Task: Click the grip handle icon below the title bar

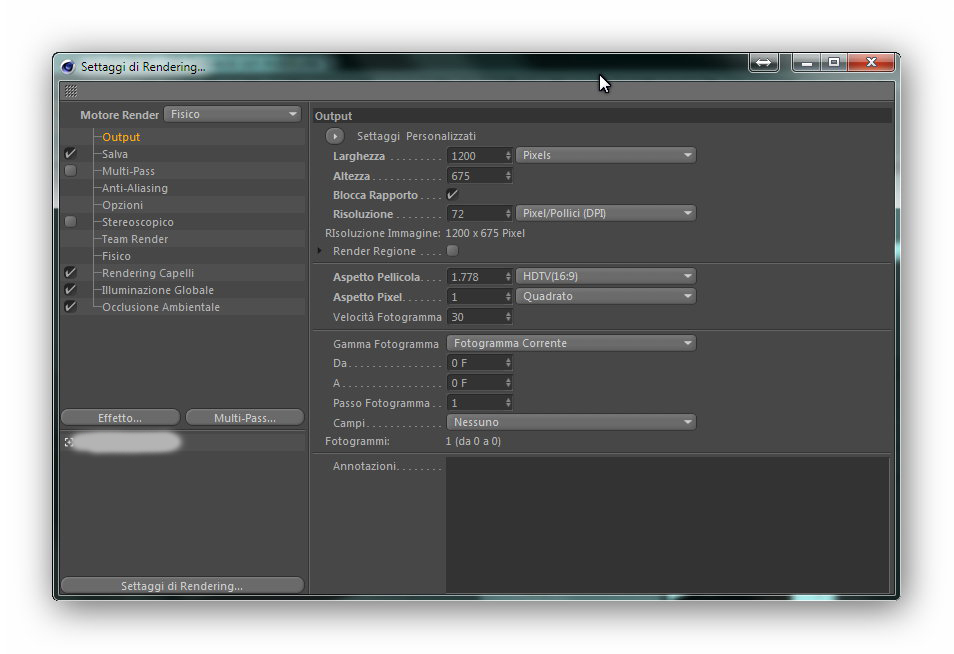Action: (x=71, y=91)
